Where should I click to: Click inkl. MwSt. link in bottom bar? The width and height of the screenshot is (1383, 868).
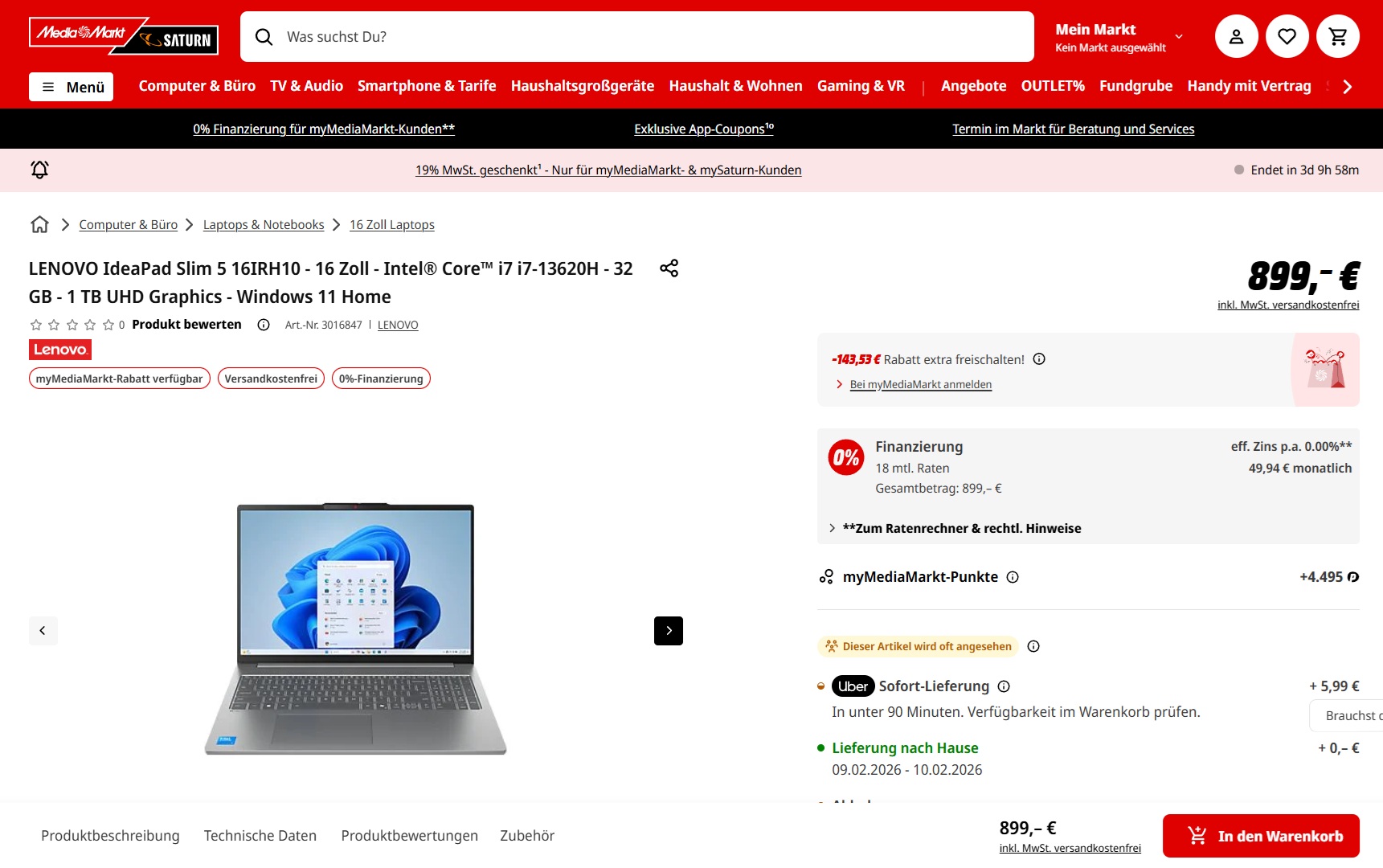coord(1070,848)
